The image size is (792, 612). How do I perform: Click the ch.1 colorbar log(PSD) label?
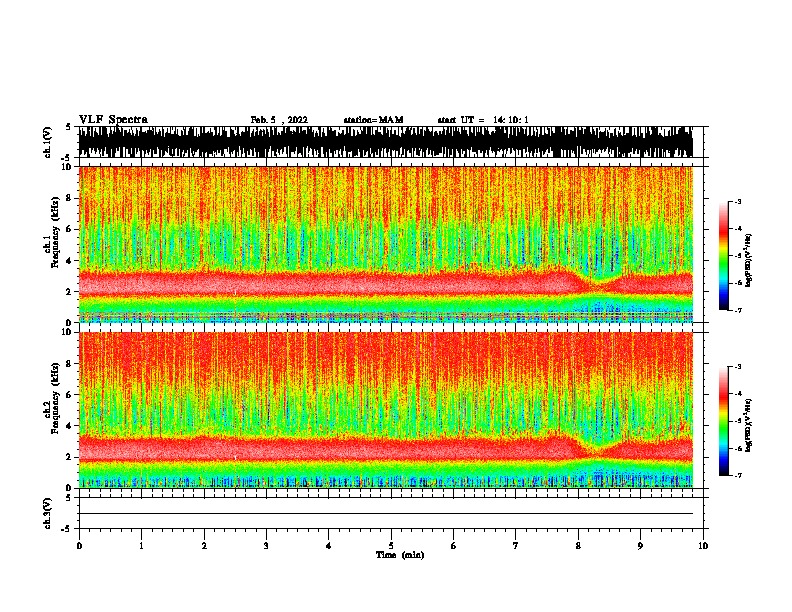[749, 261]
